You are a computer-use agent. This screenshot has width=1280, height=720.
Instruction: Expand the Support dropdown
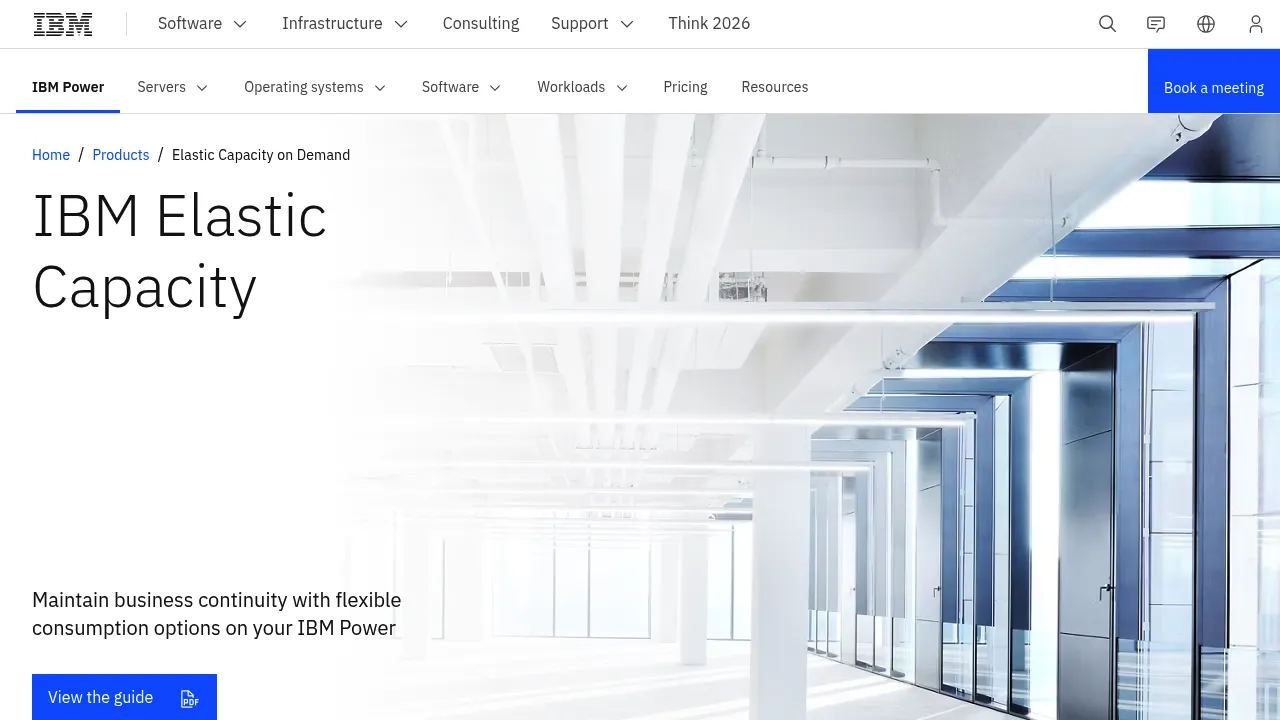pos(593,24)
